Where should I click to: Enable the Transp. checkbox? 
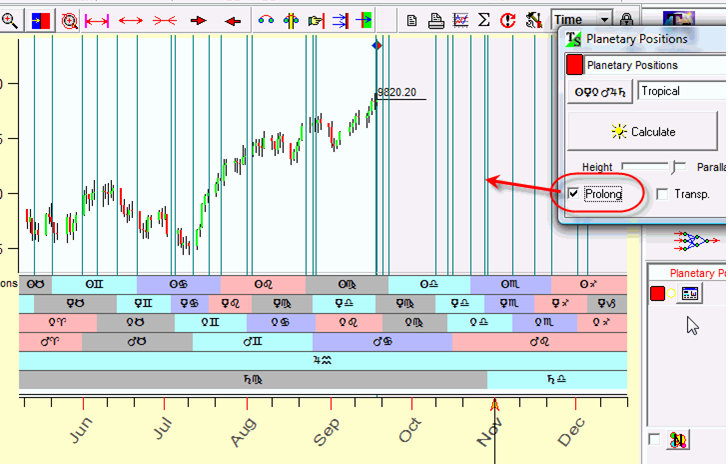(663, 194)
